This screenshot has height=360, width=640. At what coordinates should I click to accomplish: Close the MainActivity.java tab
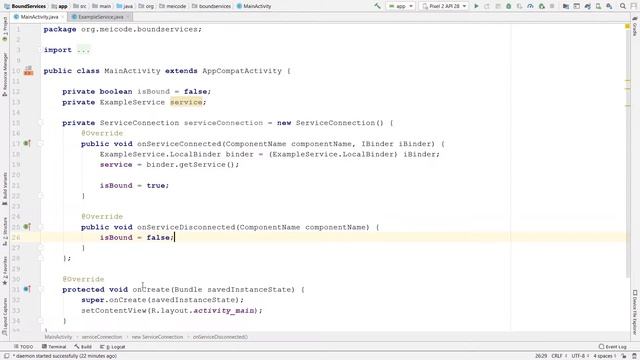coord(62,17)
